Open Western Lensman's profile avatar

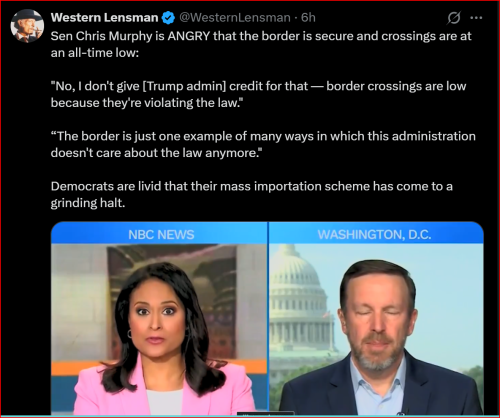coord(27,26)
